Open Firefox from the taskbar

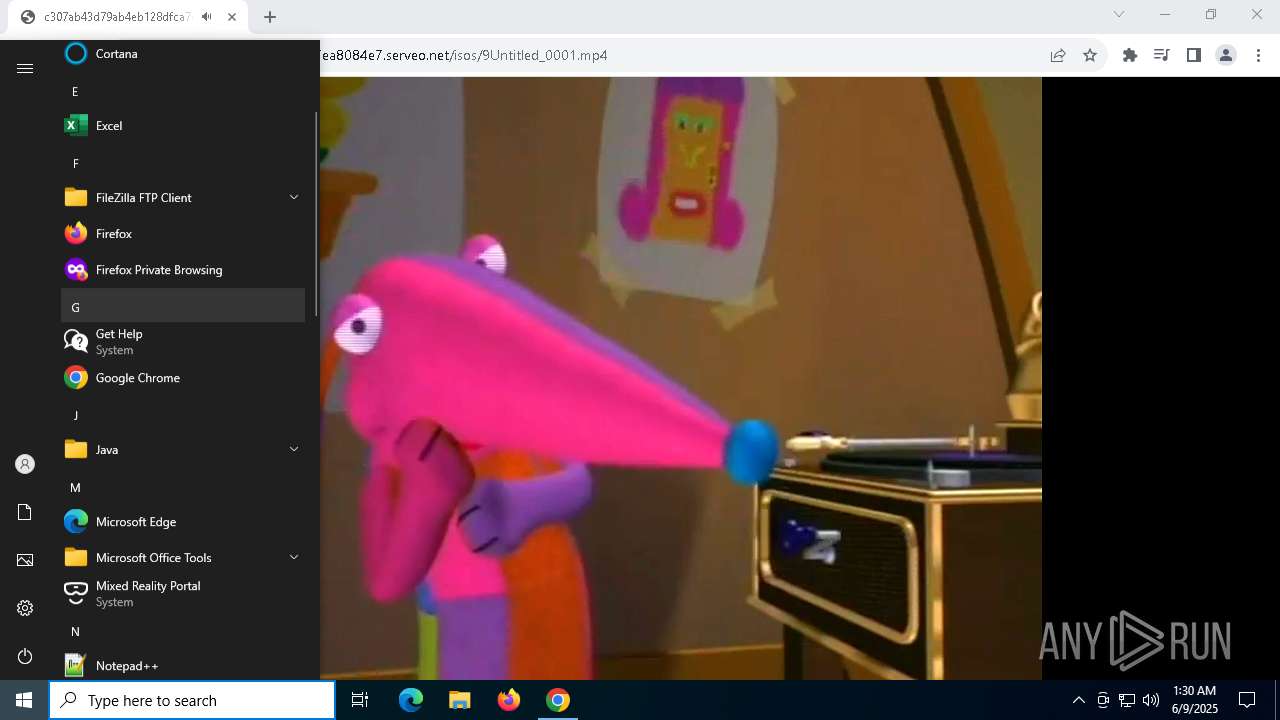coord(509,700)
